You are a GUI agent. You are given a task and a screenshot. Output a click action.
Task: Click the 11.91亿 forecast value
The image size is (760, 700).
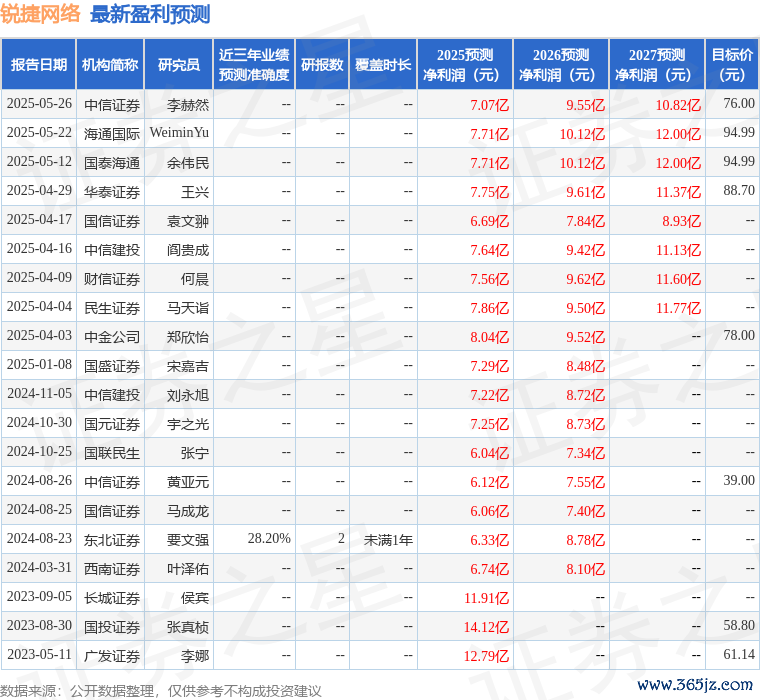[486, 598]
